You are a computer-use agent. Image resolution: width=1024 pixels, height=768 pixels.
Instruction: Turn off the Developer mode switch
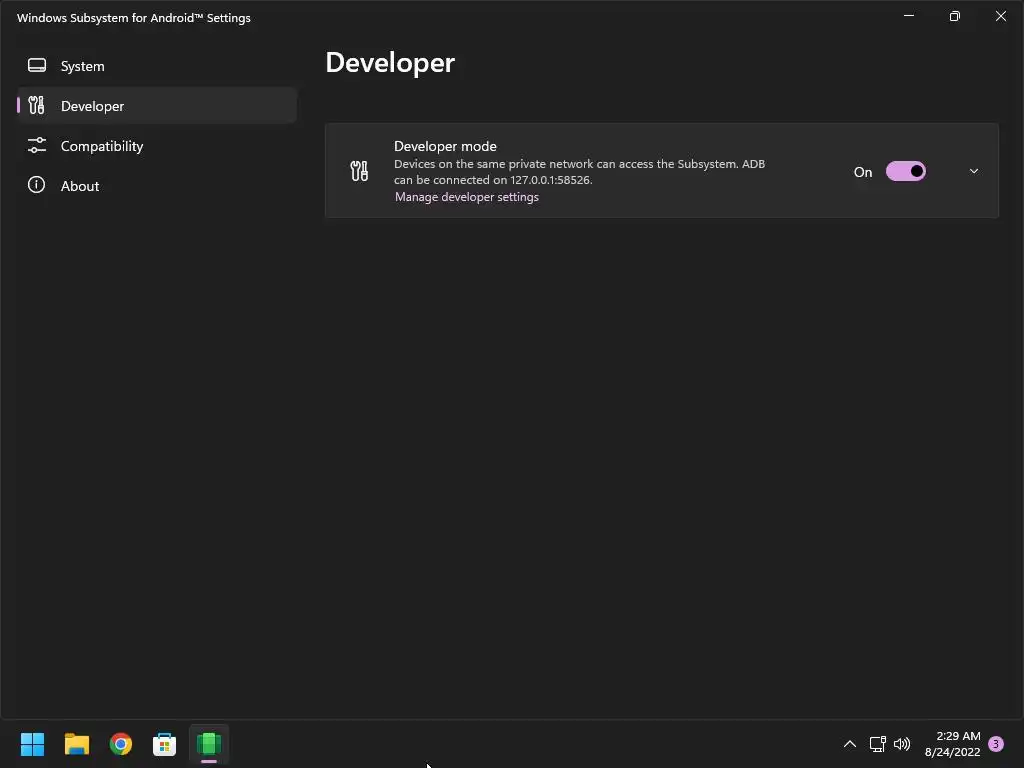(x=905, y=171)
